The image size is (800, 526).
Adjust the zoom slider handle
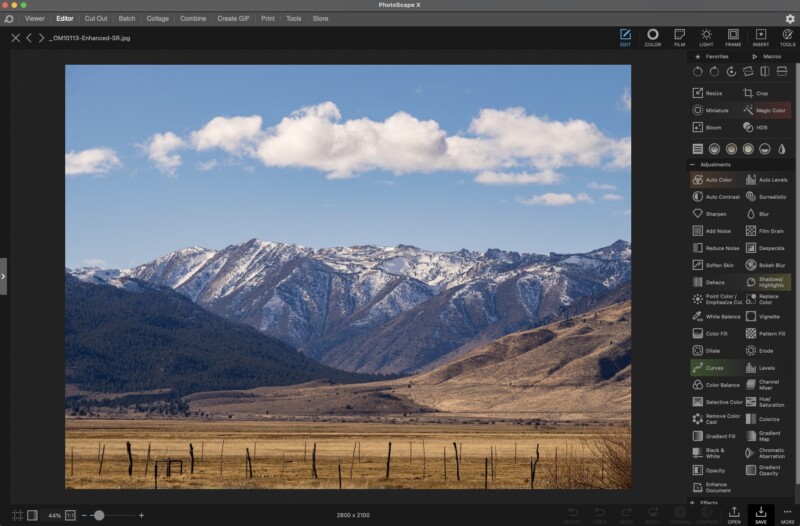tap(98, 515)
